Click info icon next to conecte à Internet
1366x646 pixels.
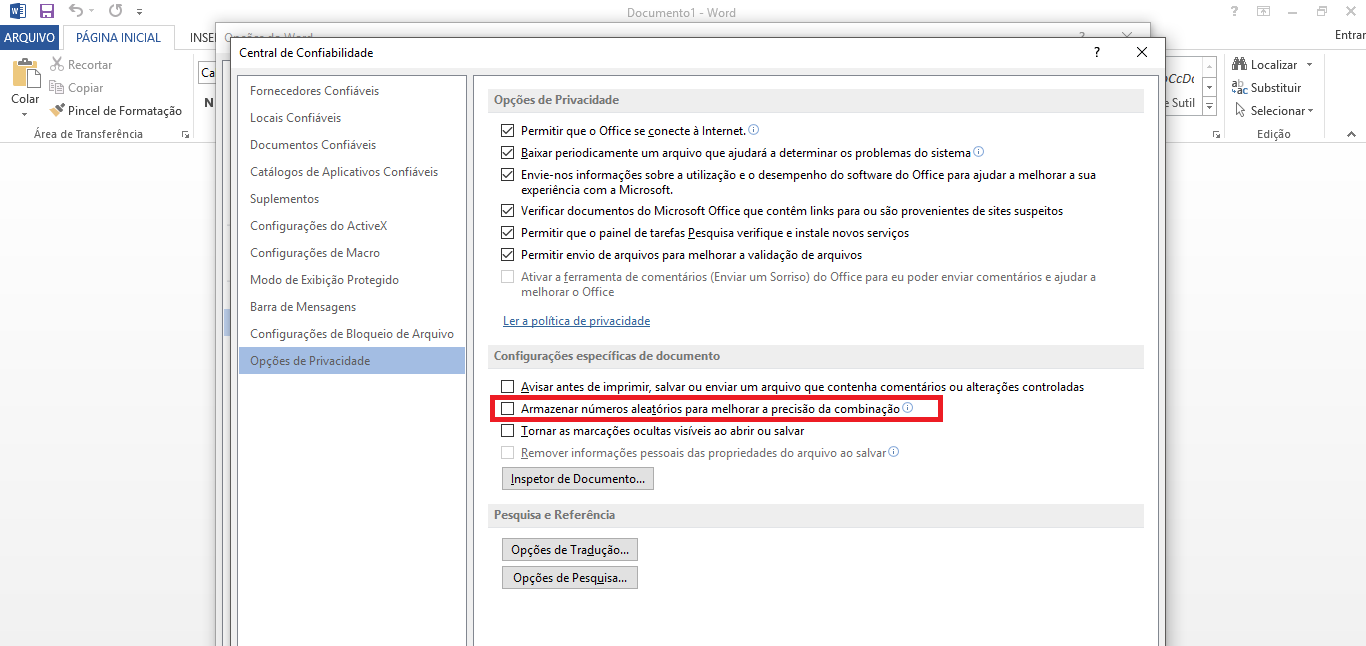pos(754,130)
